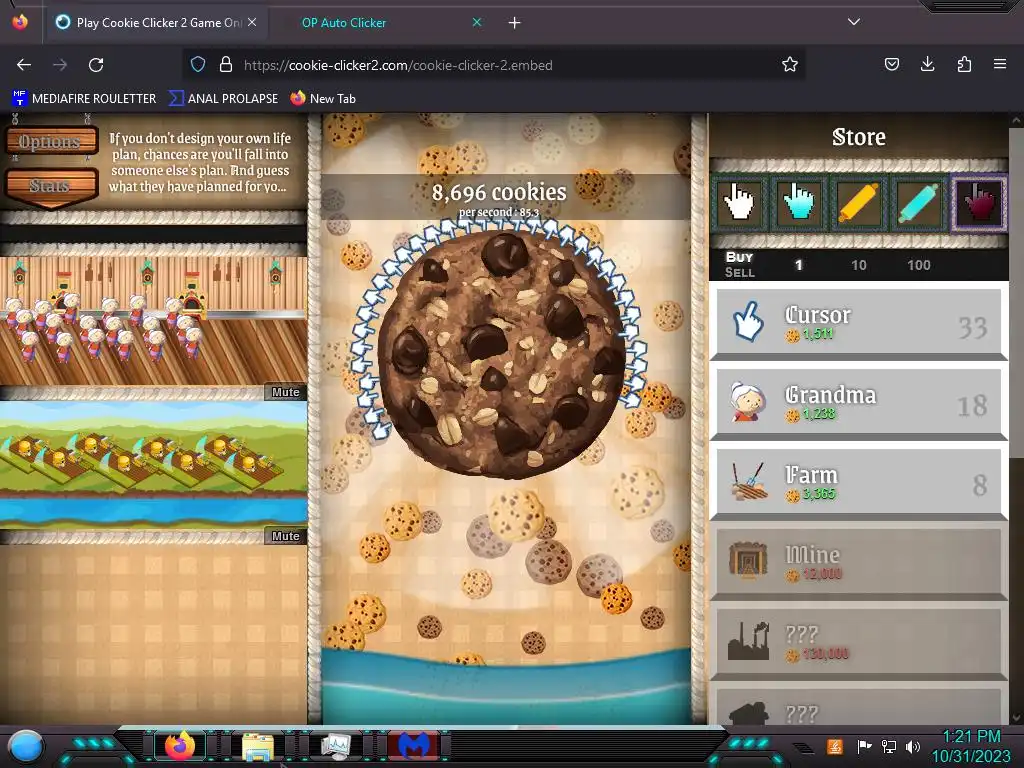Set purchase amount to 10
1024x768 pixels.
859,265
